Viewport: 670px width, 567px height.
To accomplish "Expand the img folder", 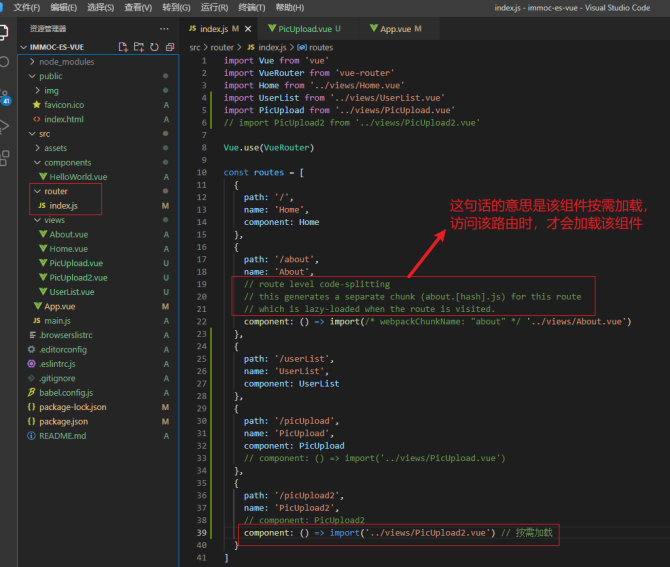I will pos(38,91).
